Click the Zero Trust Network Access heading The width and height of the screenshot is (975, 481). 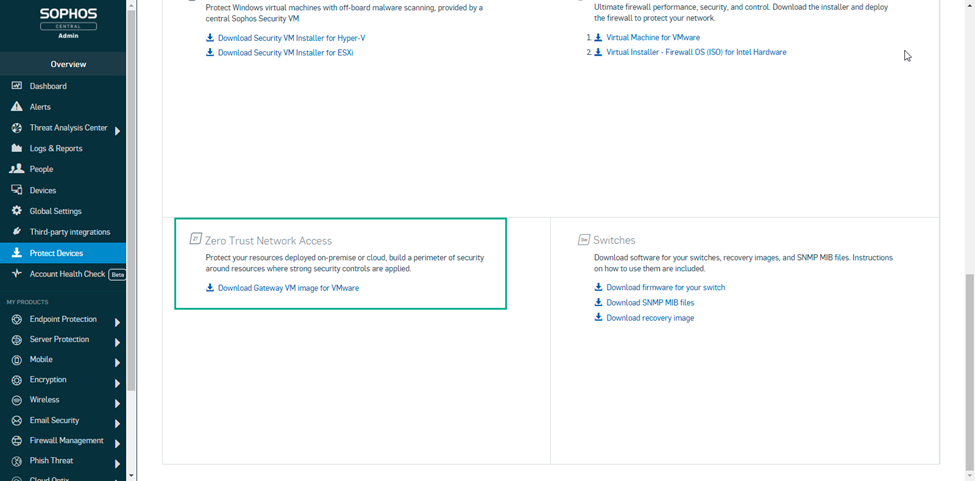(x=268, y=240)
